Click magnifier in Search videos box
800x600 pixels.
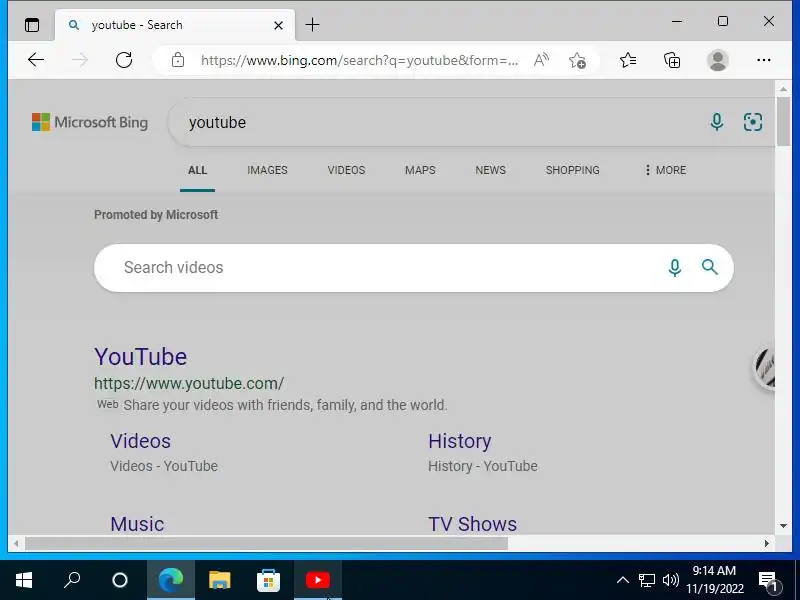pyautogui.click(x=710, y=267)
